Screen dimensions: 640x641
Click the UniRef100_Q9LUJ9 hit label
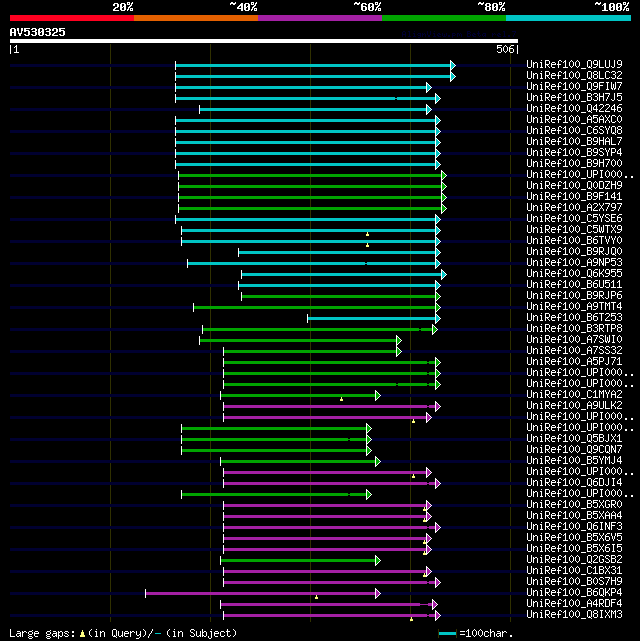(574, 64)
